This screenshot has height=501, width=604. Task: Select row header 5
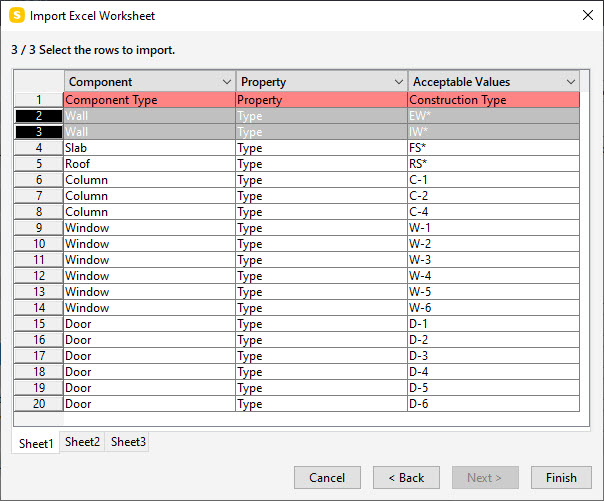click(39, 164)
